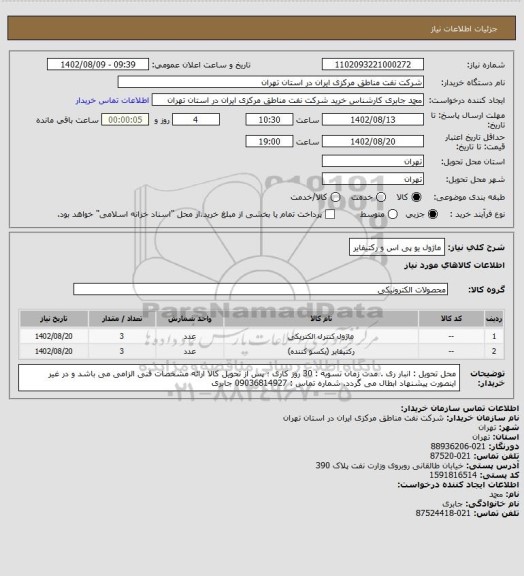This screenshot has width=524, height=576.
Task: Click the واحد شمارش column header
Action: pos(190,319)
